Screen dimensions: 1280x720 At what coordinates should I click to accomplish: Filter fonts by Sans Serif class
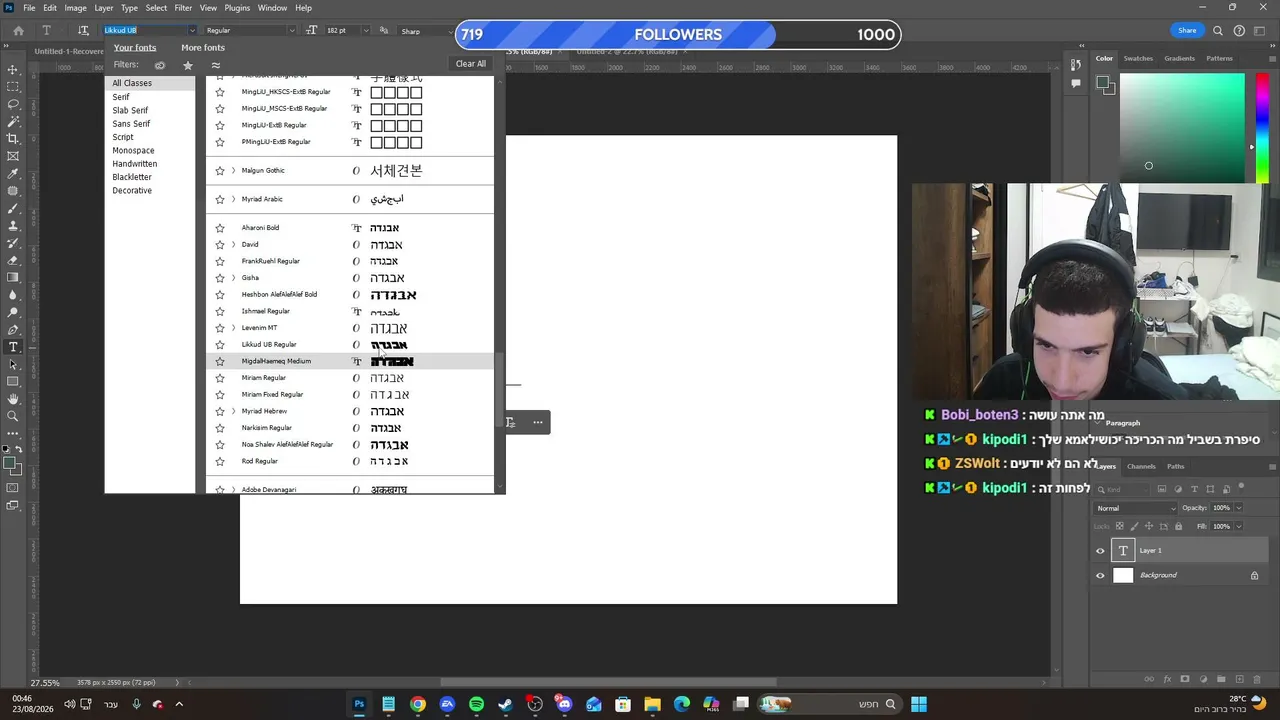pos(131,124)
